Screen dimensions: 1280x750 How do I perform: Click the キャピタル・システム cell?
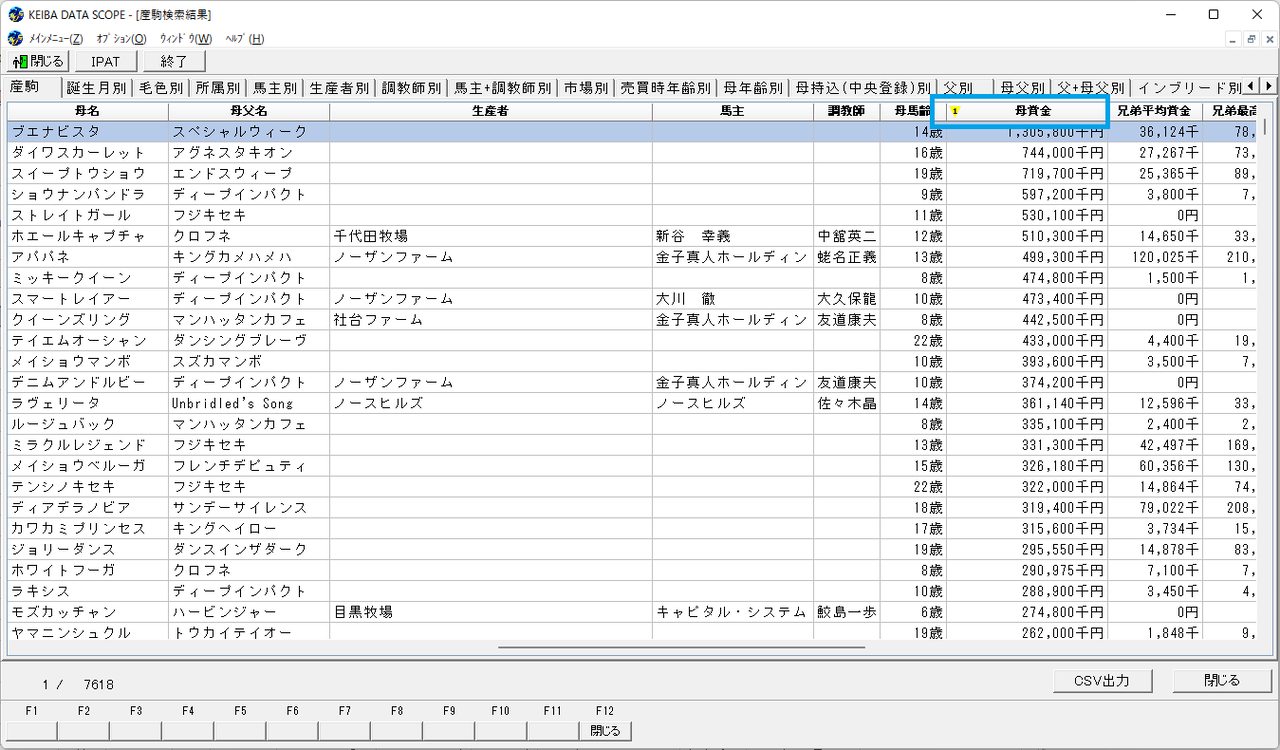tap(733, 612)
